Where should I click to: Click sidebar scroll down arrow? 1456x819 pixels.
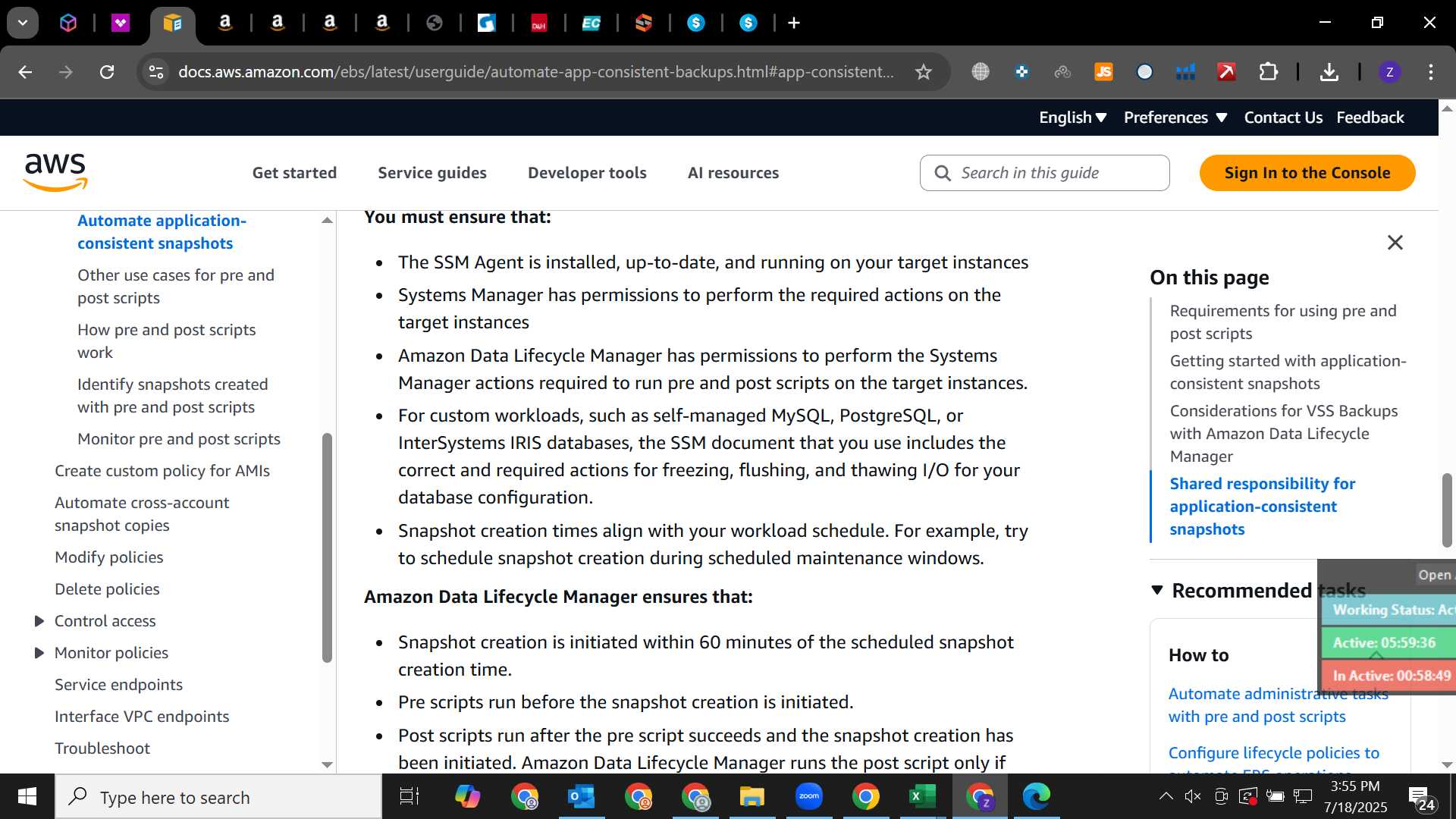tap(327, 764)
